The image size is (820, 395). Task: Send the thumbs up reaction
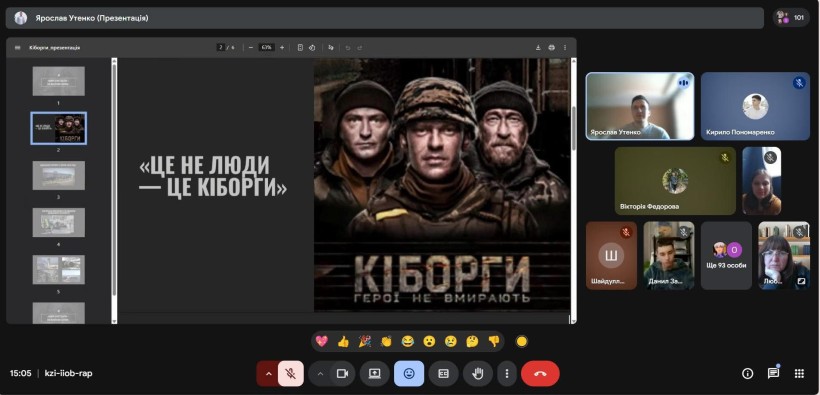pyautogui.click(x=343, y=342)
